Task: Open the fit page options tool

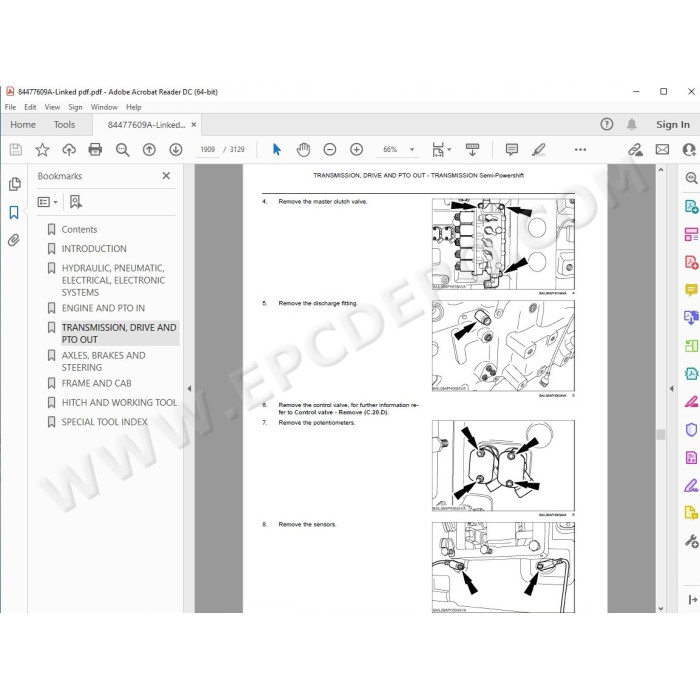Action: [x=441, y=150]
